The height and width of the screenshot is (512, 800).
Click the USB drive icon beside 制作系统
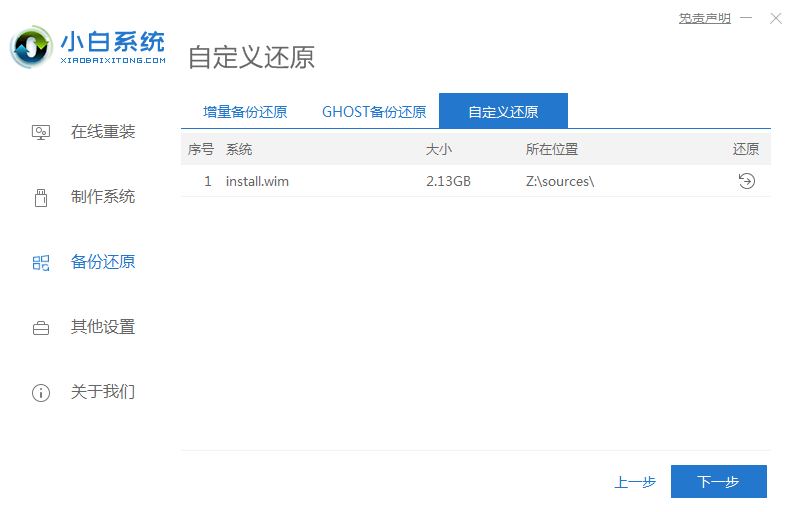click(x=41, y=197)
